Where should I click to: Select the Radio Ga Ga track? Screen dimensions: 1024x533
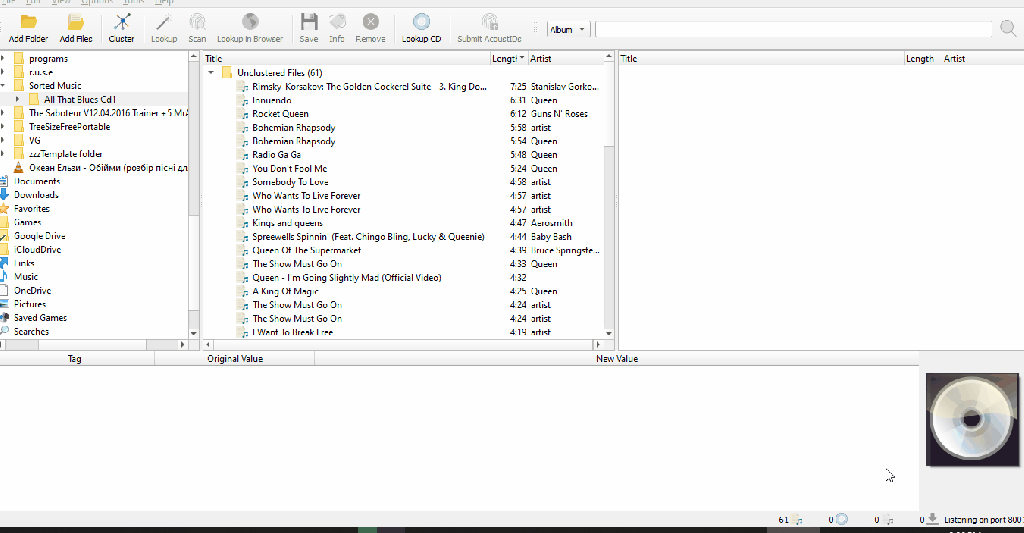tap(277, 155)
